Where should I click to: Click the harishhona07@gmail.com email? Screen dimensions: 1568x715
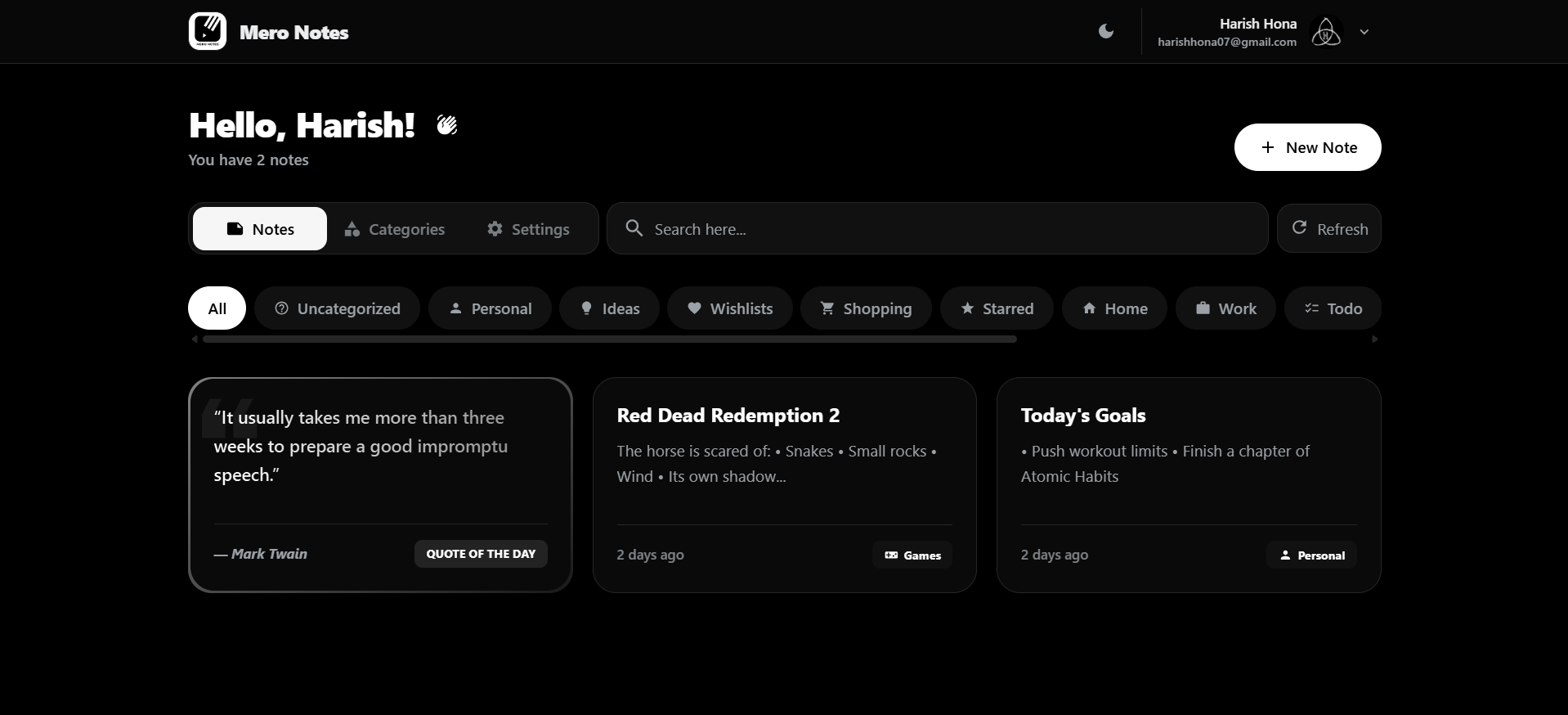(x=1227, y=42)
